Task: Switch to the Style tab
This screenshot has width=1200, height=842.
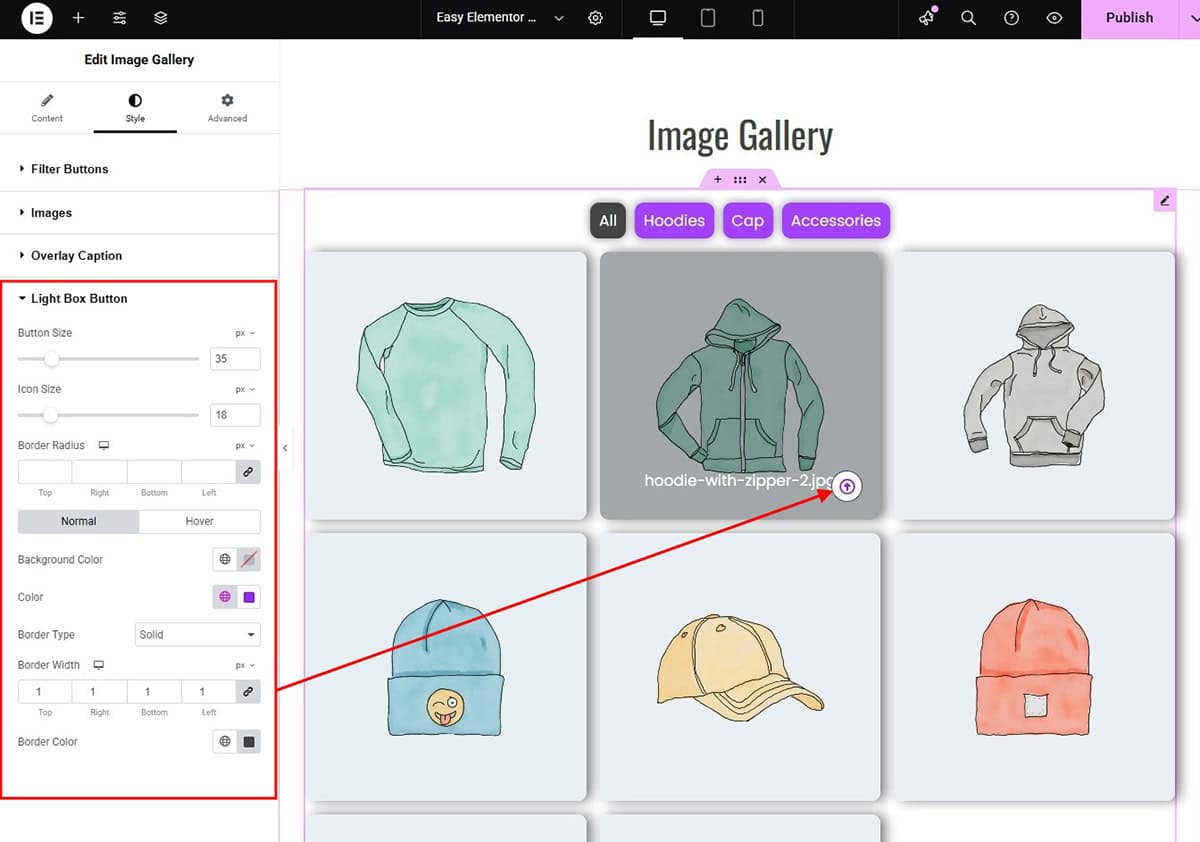Action: 135,108
